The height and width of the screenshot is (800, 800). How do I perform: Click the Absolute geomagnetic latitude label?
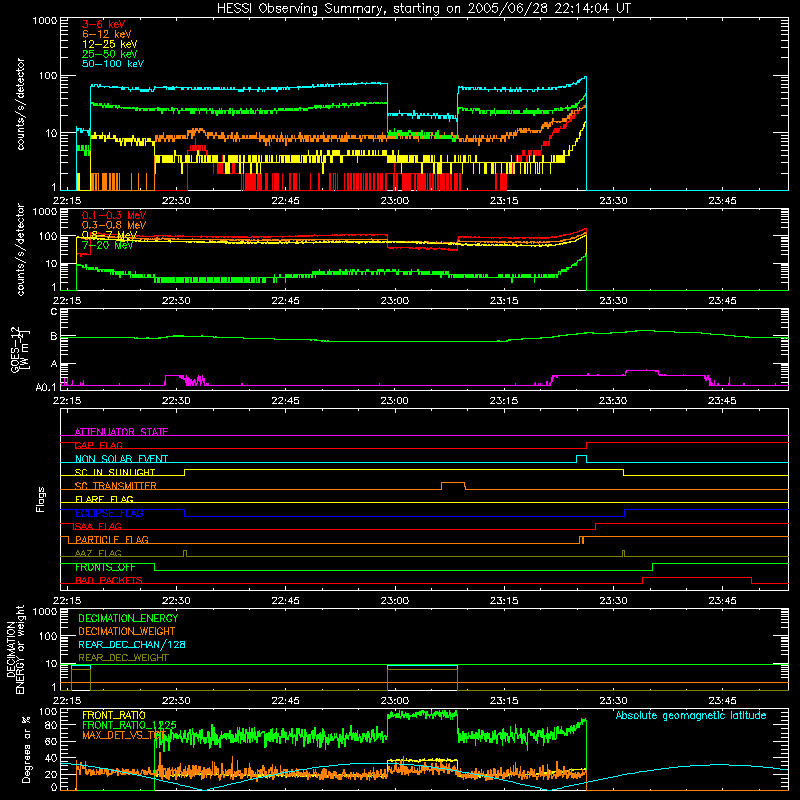(x=691, y=716)
